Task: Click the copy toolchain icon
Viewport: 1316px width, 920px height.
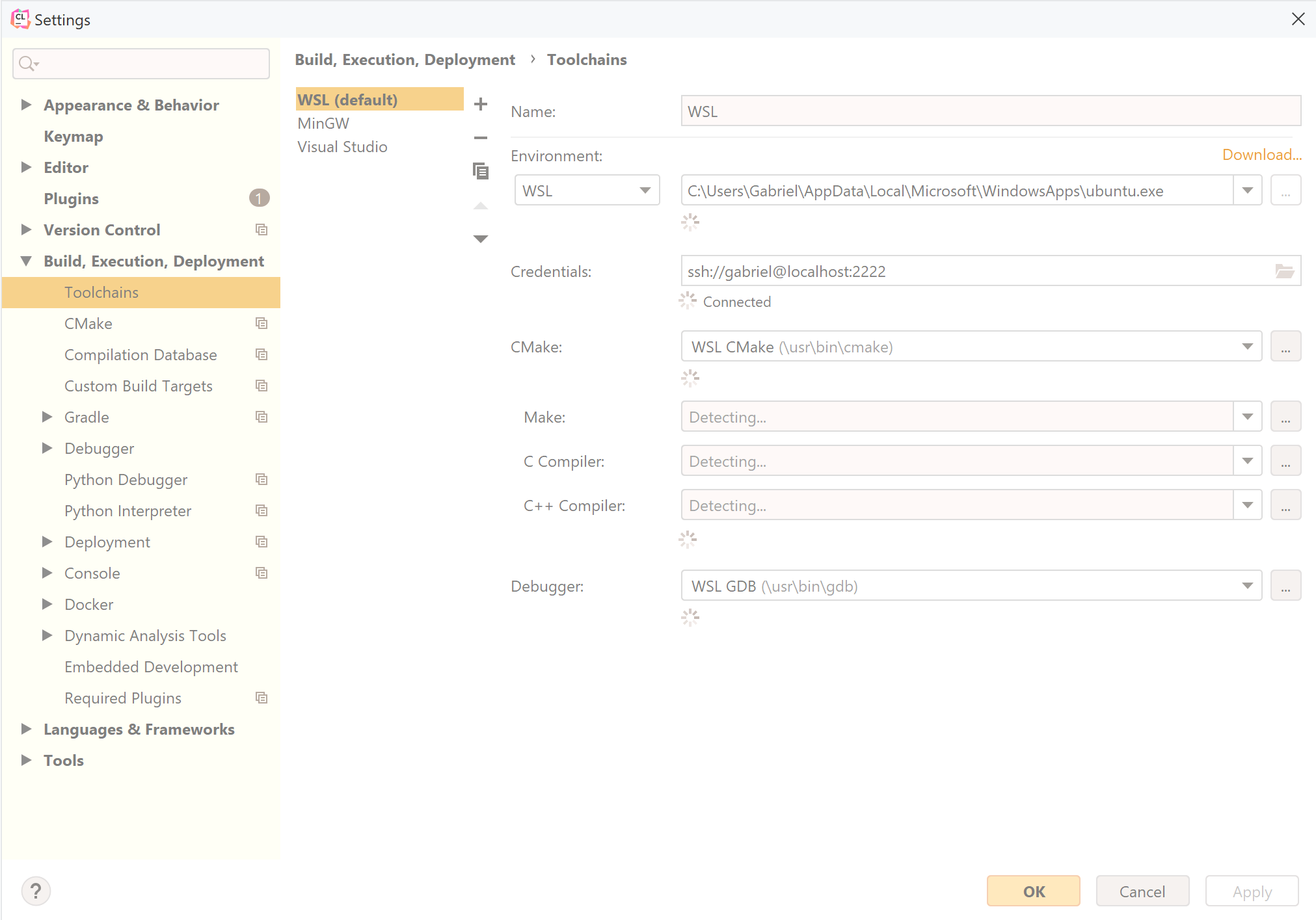Action: [481, 171]
